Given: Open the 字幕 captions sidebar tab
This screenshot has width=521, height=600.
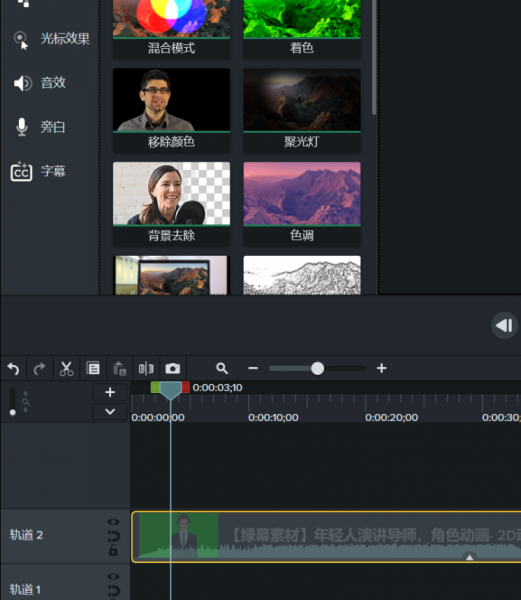Looking at the screenshot, I should 38,171.
